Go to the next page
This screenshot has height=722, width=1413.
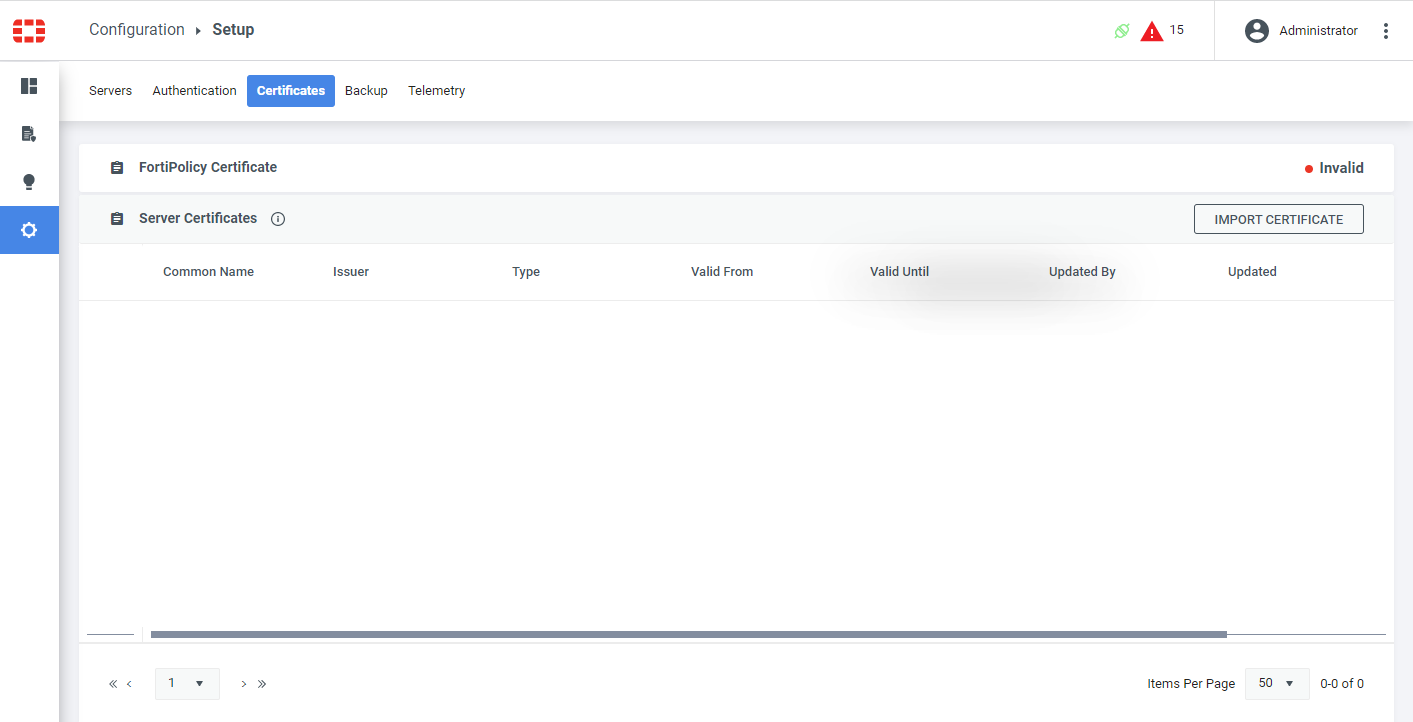[x=244, y=684]
